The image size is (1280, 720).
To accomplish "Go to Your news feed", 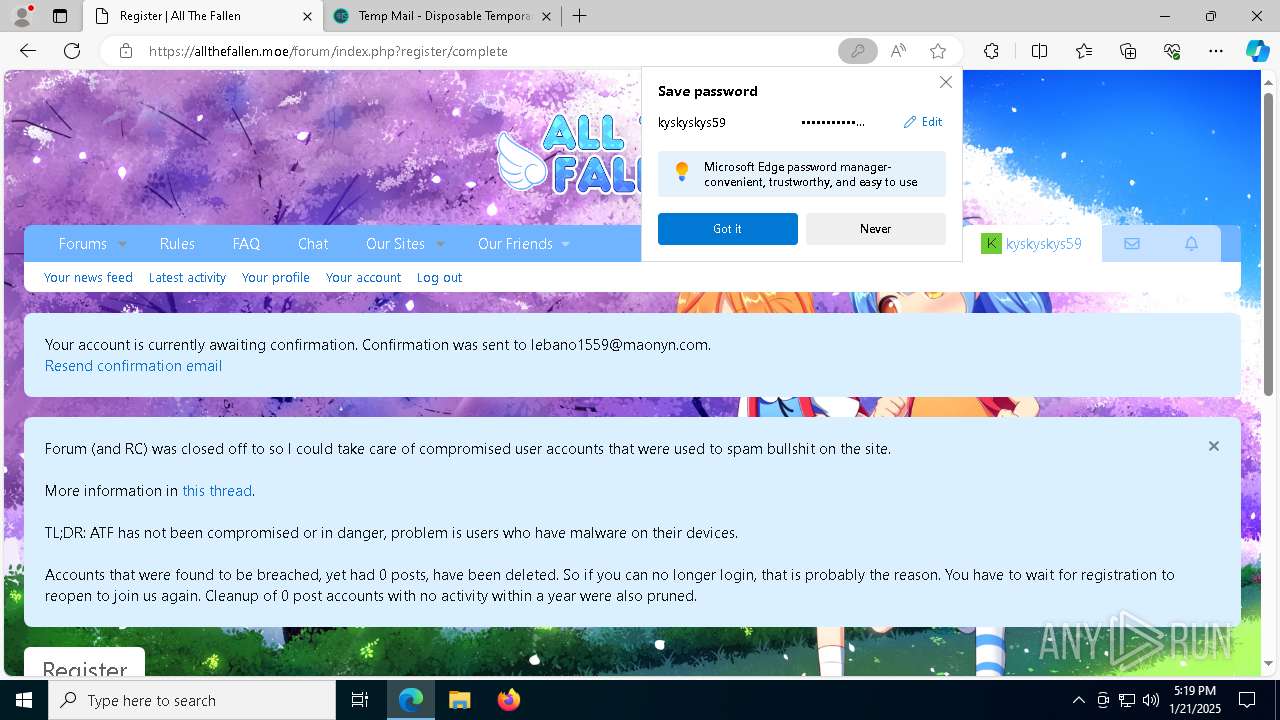I will [x=88, y=277].
